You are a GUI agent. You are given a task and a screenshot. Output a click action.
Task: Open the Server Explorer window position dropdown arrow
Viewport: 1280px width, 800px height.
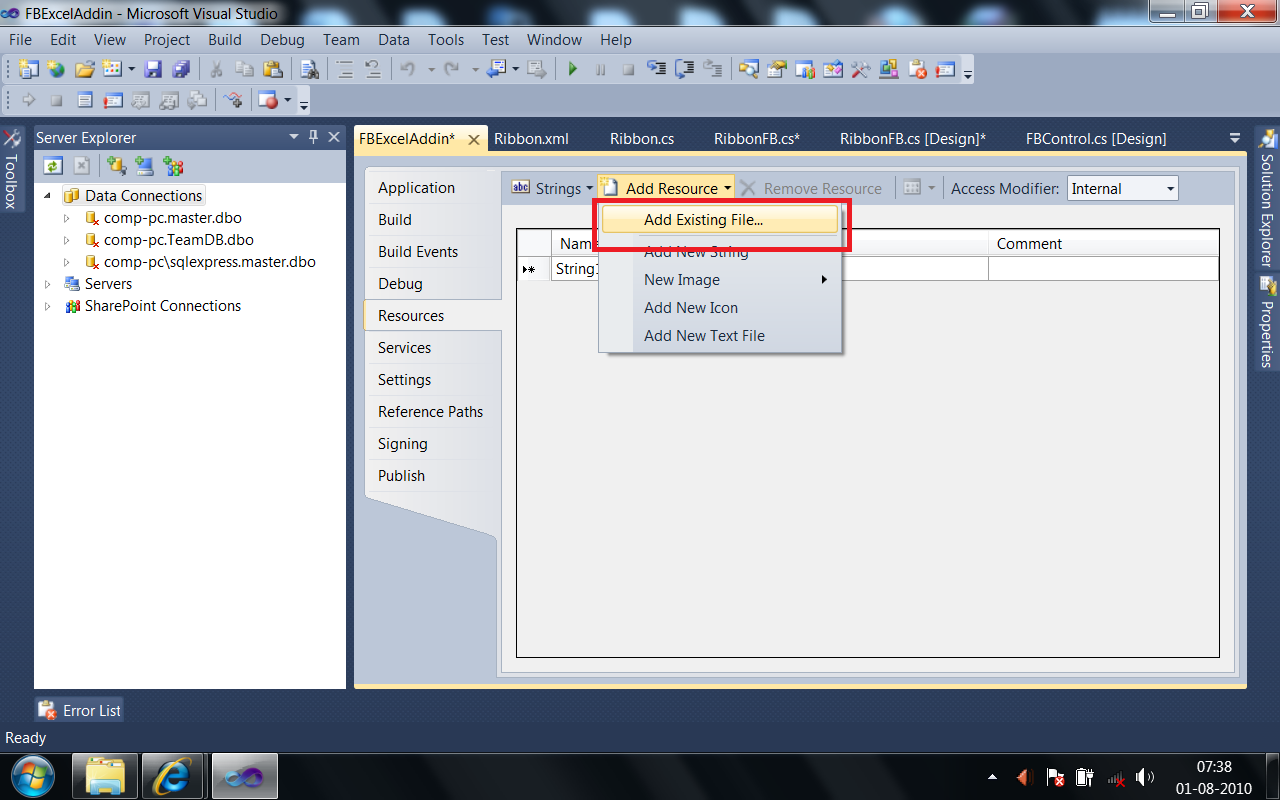click(294, 137)
